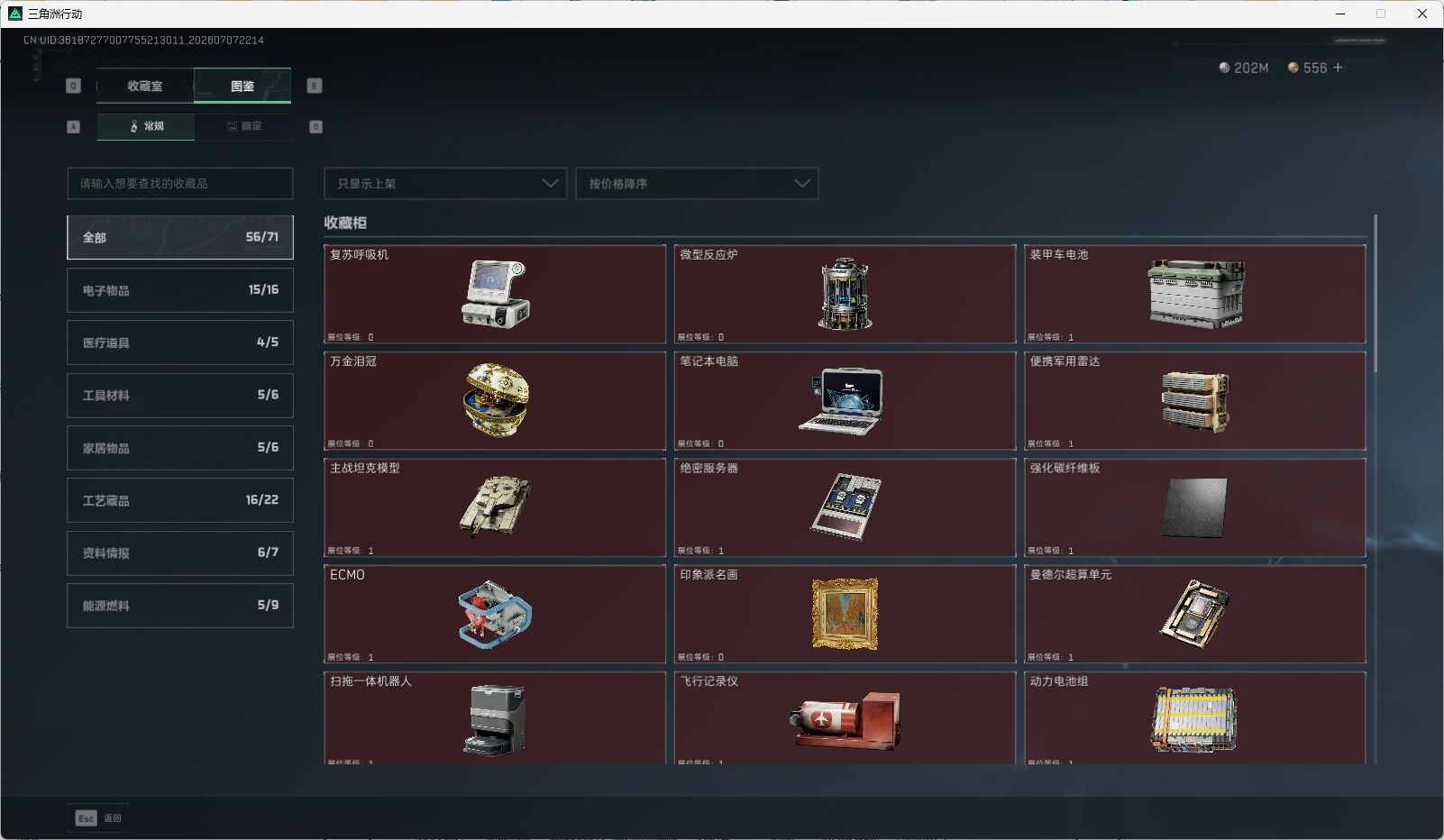Click the gold 556 currency icon
Screen dimensions: 1444x840
point(1293,68)
